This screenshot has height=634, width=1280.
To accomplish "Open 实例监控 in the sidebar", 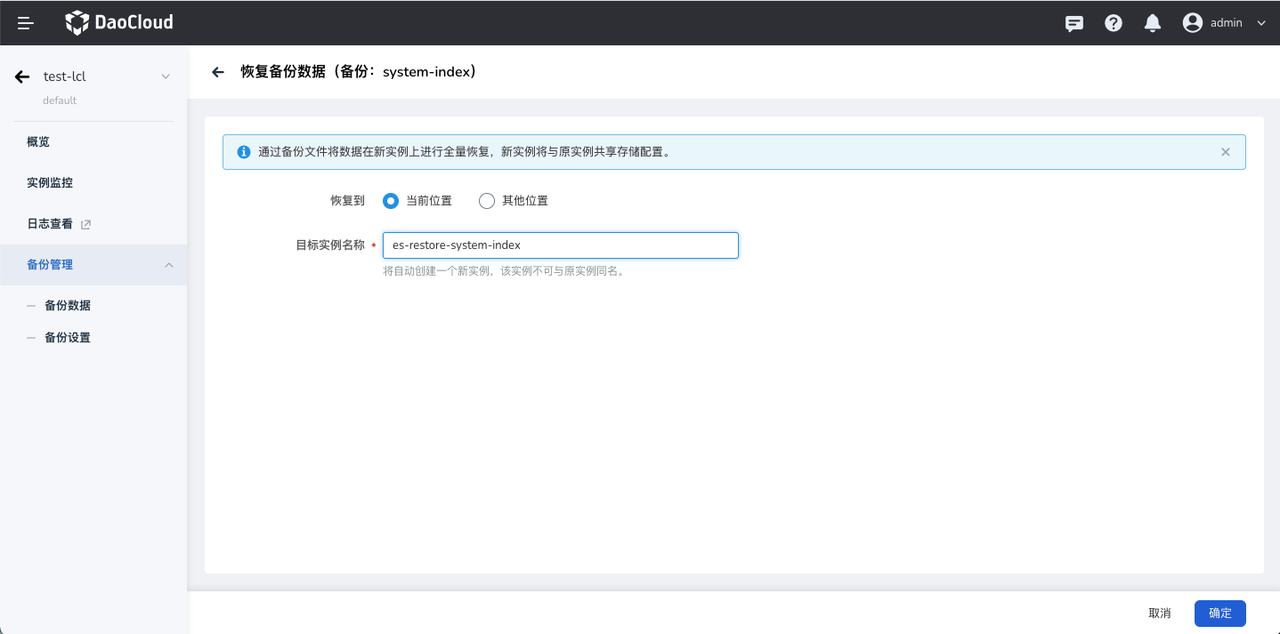I will pyautogui.click(x=50, y=183).
